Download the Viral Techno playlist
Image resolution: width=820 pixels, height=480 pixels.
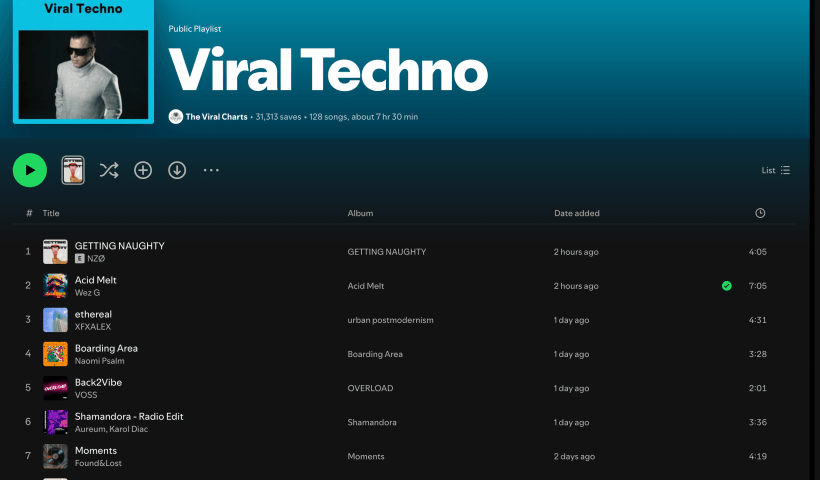[x=177, y=170]
